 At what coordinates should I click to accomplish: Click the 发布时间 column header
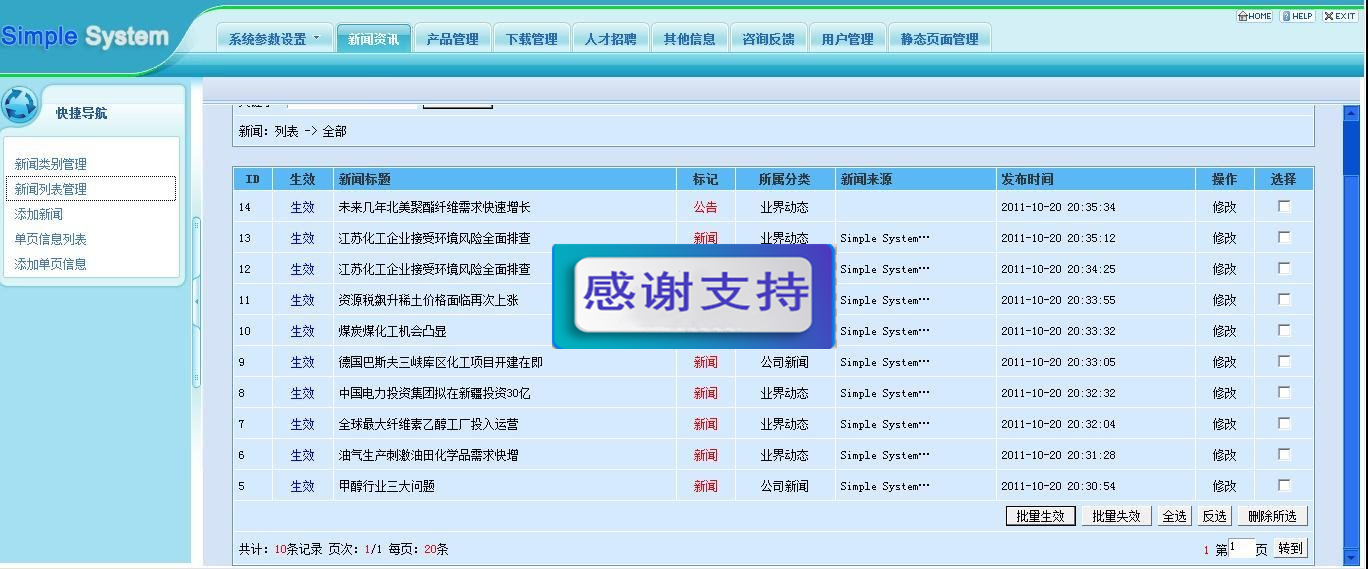tap(1027, 179)
